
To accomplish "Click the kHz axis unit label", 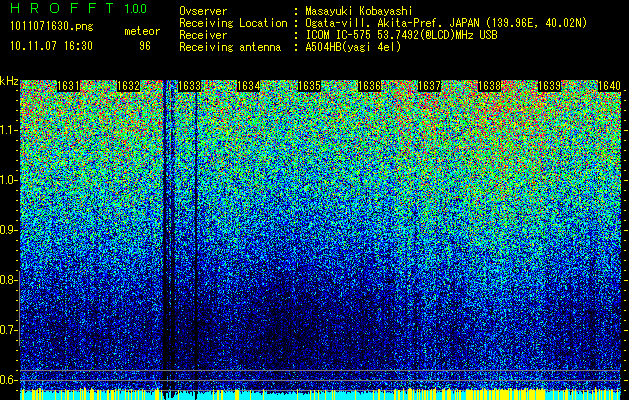I will coord(9,81).
